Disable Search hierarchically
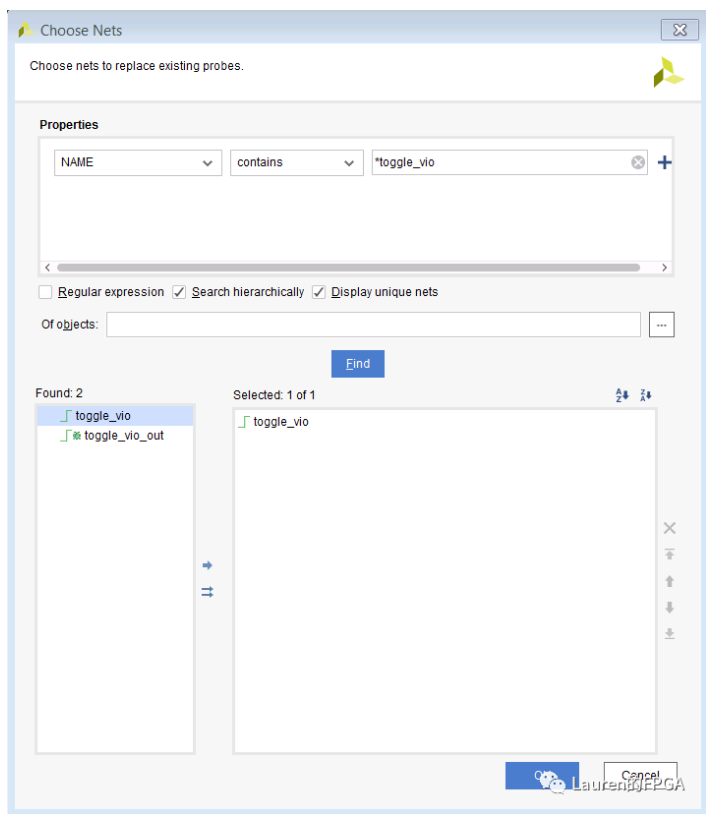The width and height of the screenshot is (715, 822). point(178,292)
